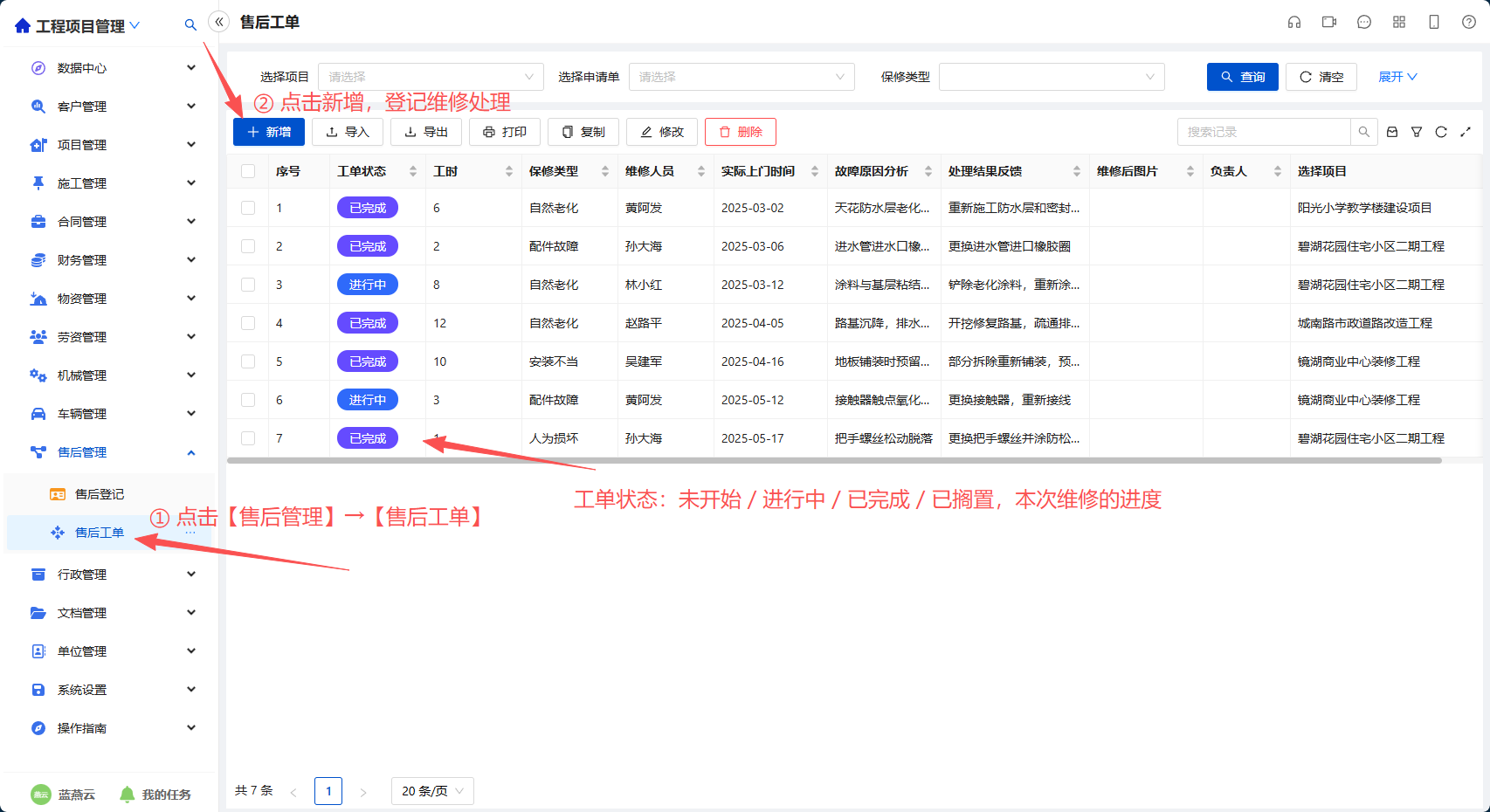
Task: Open 售后登记 submenu item
Action: [109, 494]
